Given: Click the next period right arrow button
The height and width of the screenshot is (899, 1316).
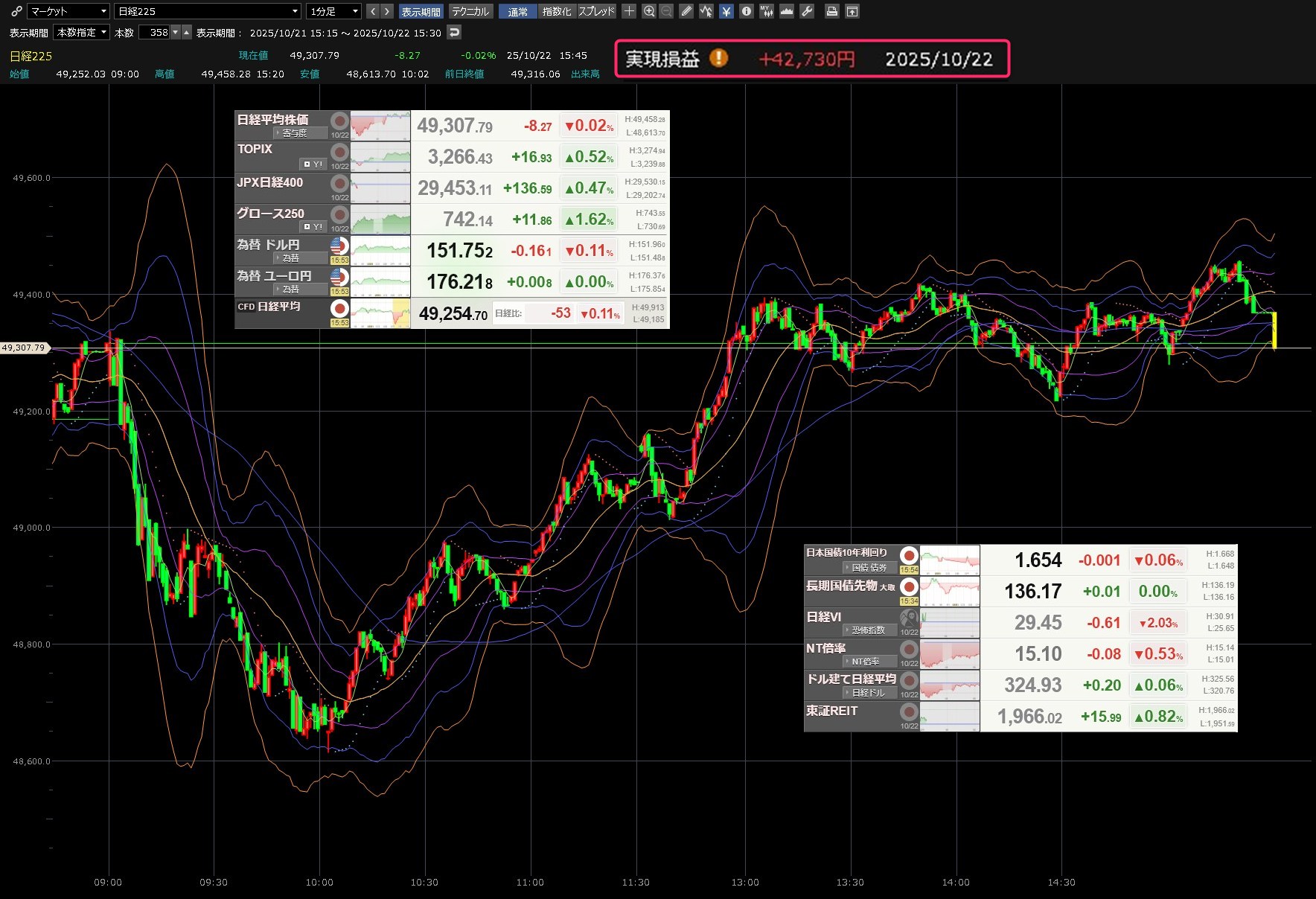Looking at the screenshot, I should click(x=386, y=11).
